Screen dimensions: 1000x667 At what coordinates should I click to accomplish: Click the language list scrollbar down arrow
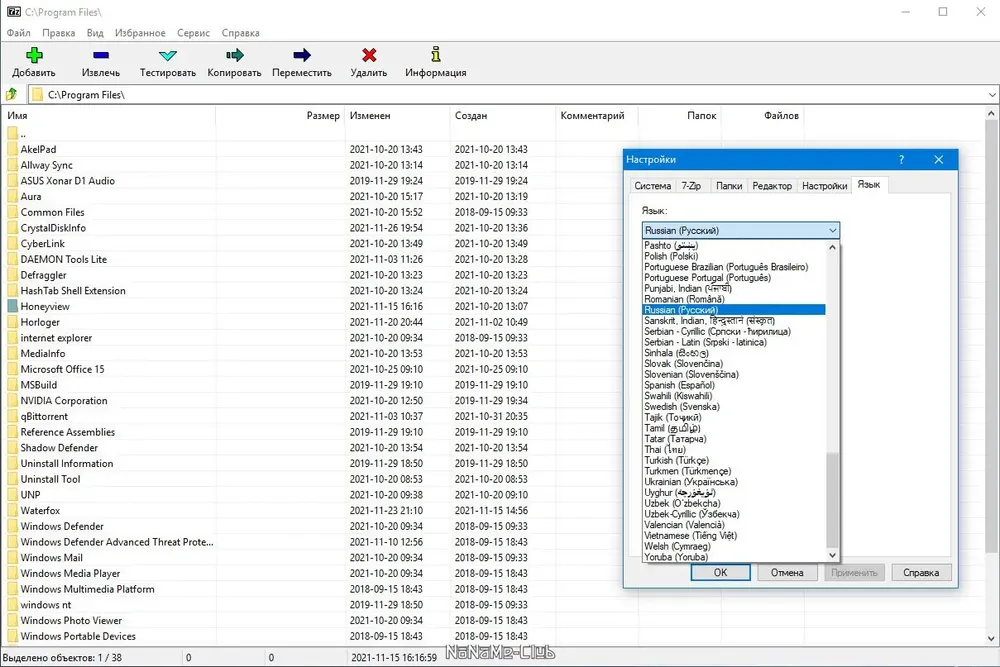[832, 555]
